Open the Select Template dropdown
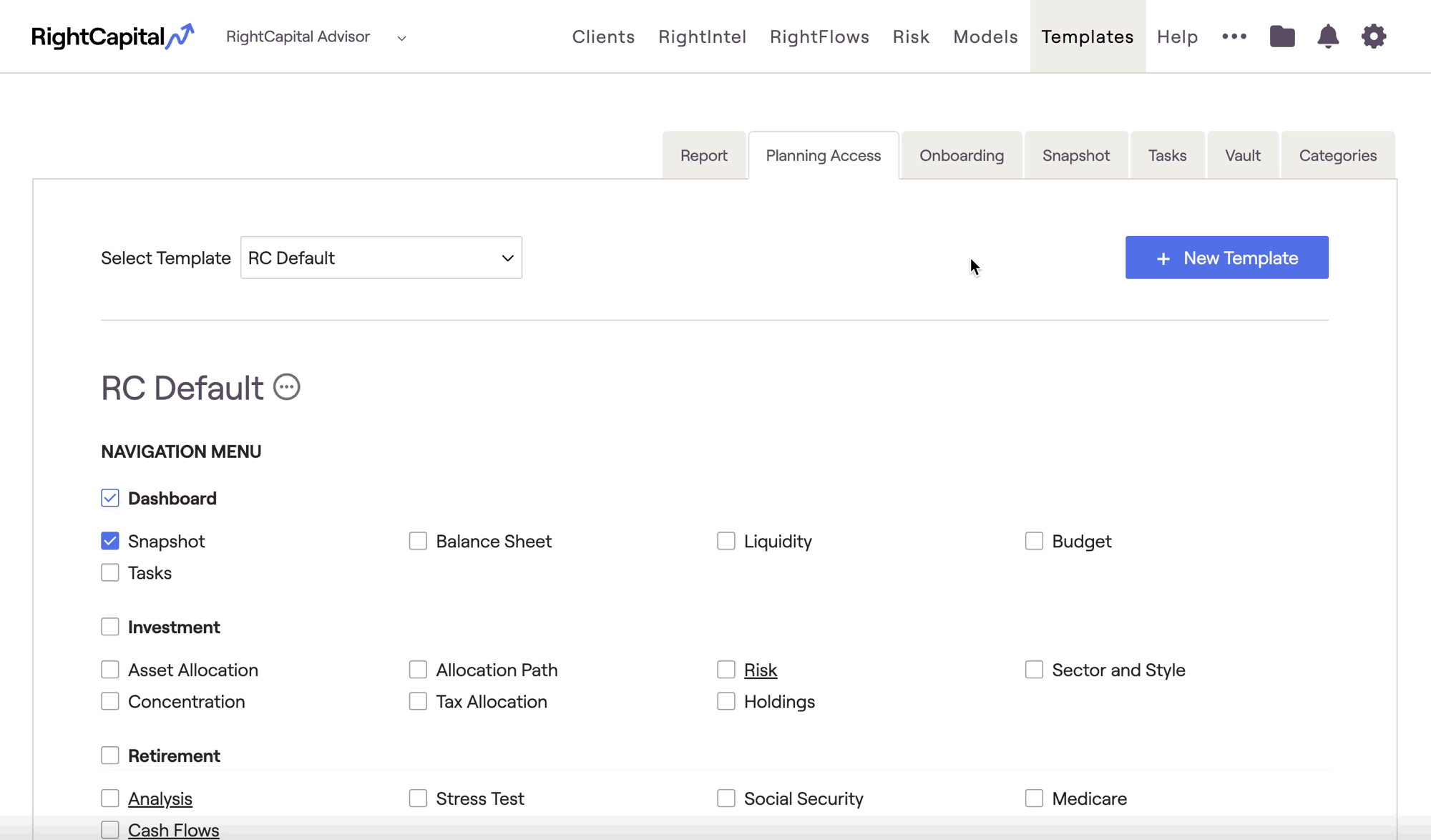1431x840 pixels. (x=381, y=258)
